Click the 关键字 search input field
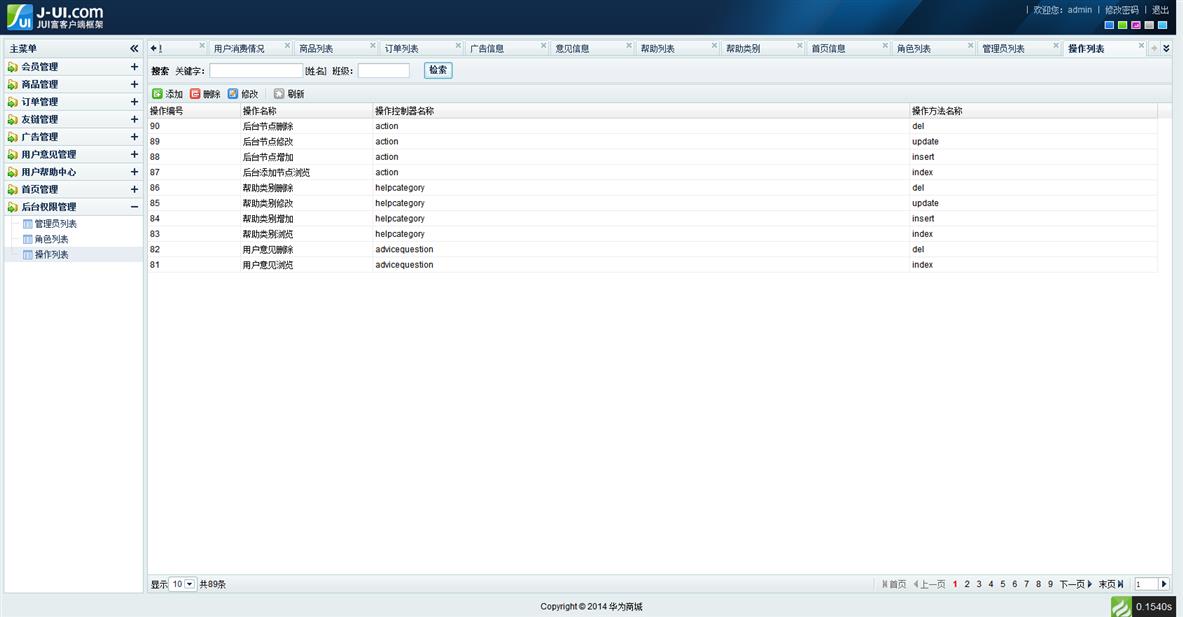The image size is (1183, 617). (x=256, y=70)
